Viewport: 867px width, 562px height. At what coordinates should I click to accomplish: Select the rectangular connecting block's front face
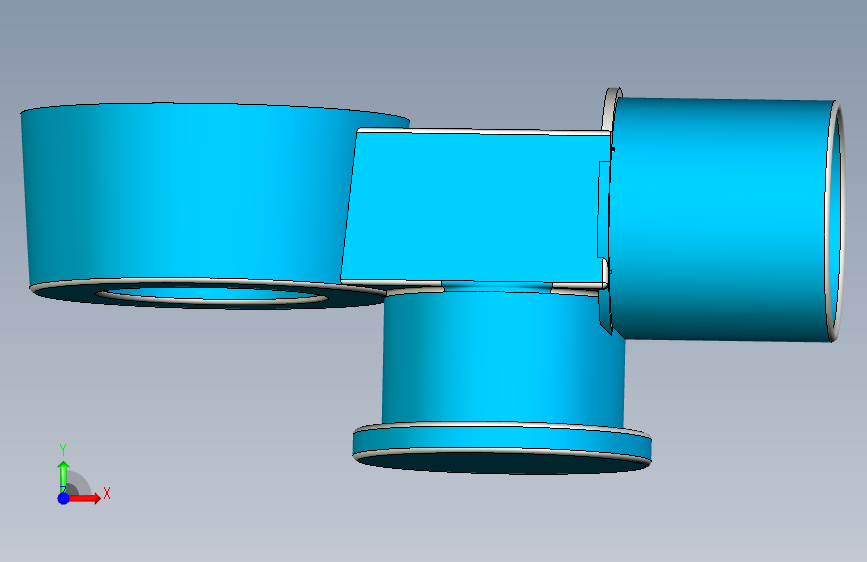click(x=476, y=207)
